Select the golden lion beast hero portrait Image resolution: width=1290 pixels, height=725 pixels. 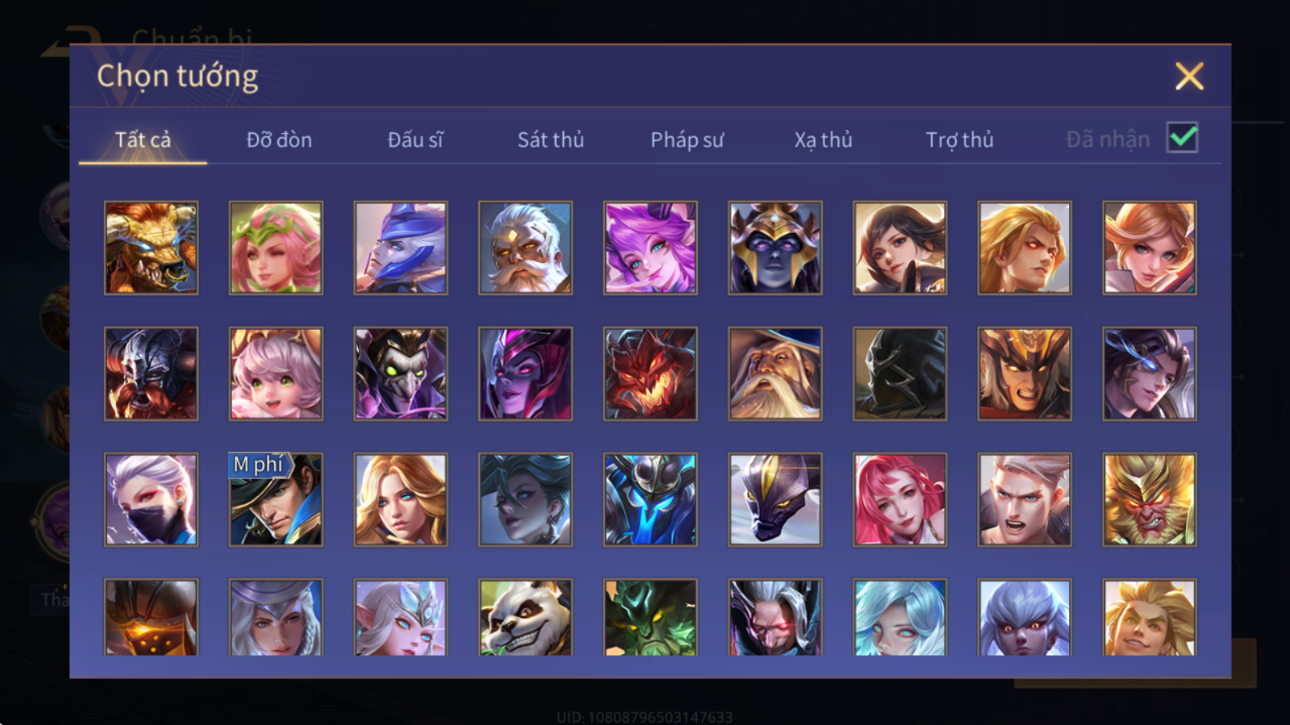tap(151, 248)
